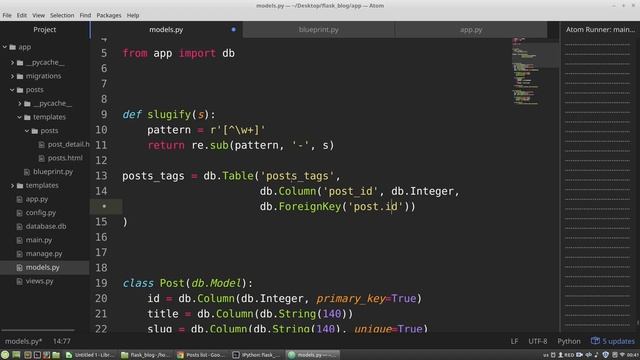This screenshot has width=640, height=360.
Task: Change the Python grammar selector
Action: 569,341
